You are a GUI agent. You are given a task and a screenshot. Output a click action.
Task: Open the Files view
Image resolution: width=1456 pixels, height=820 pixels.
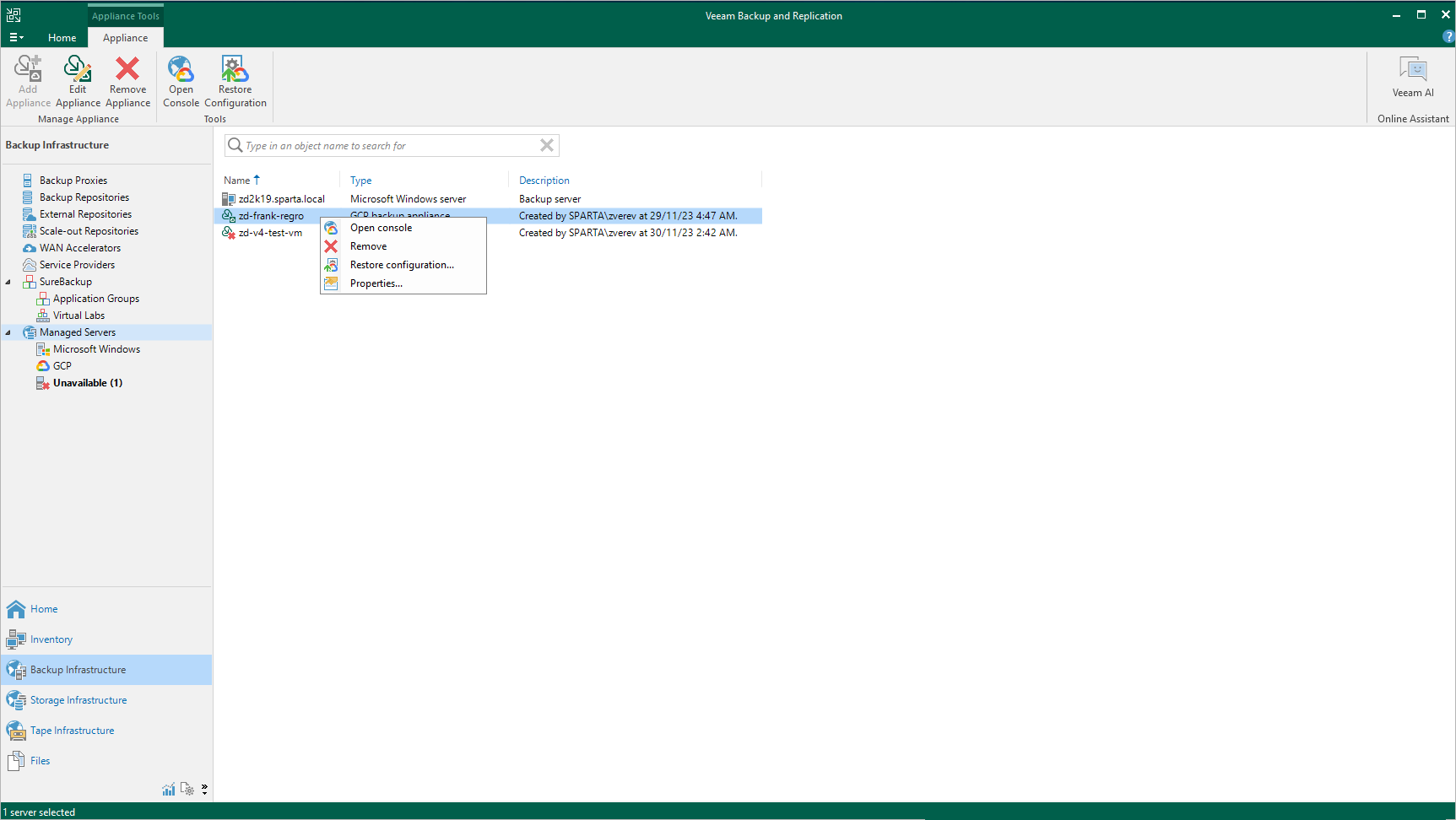pyautogui.click(x=106, y=761)
